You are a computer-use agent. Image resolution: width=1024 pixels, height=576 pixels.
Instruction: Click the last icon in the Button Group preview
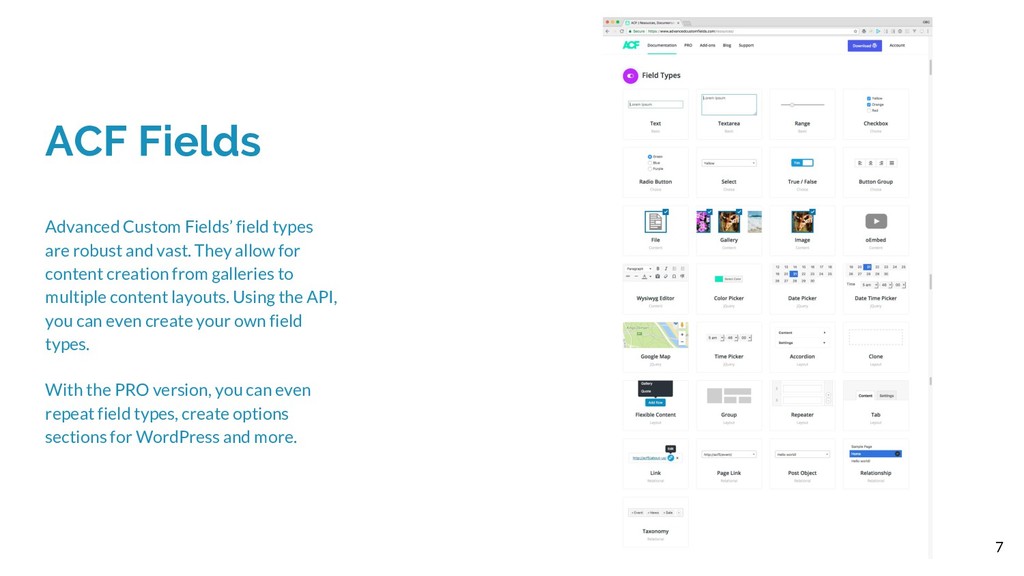891,163
